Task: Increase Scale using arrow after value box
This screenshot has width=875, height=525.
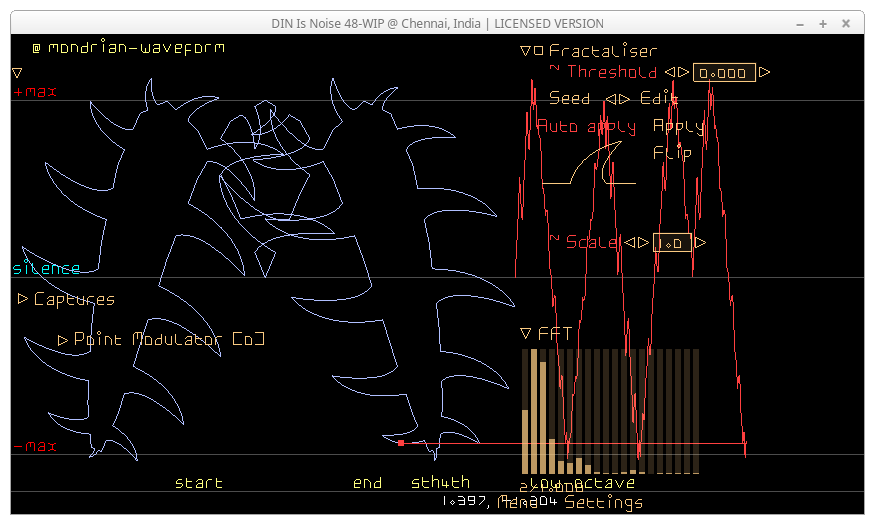Action: pos(700,242)
